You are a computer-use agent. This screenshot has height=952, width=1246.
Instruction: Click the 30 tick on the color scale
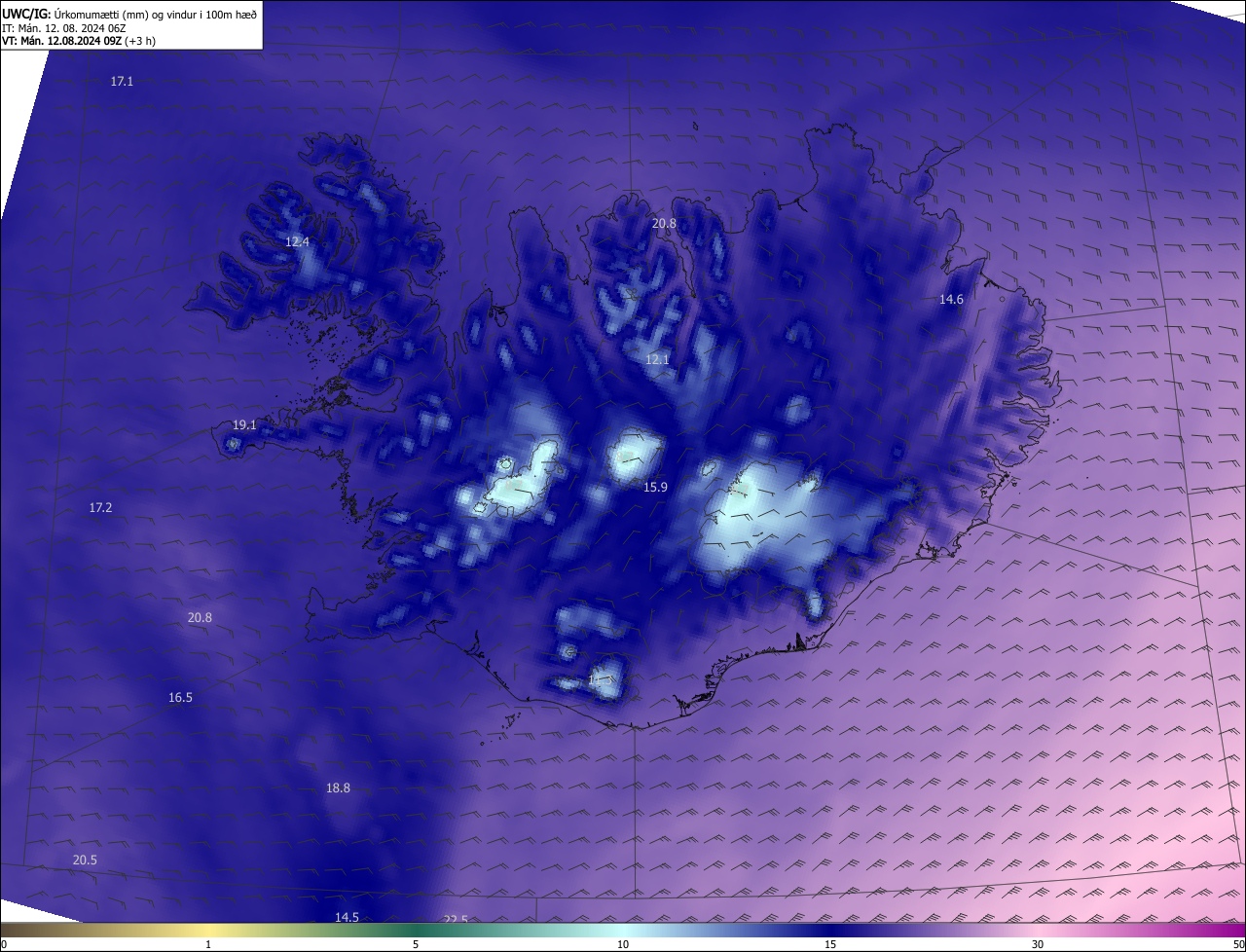tap(1038, 944)
